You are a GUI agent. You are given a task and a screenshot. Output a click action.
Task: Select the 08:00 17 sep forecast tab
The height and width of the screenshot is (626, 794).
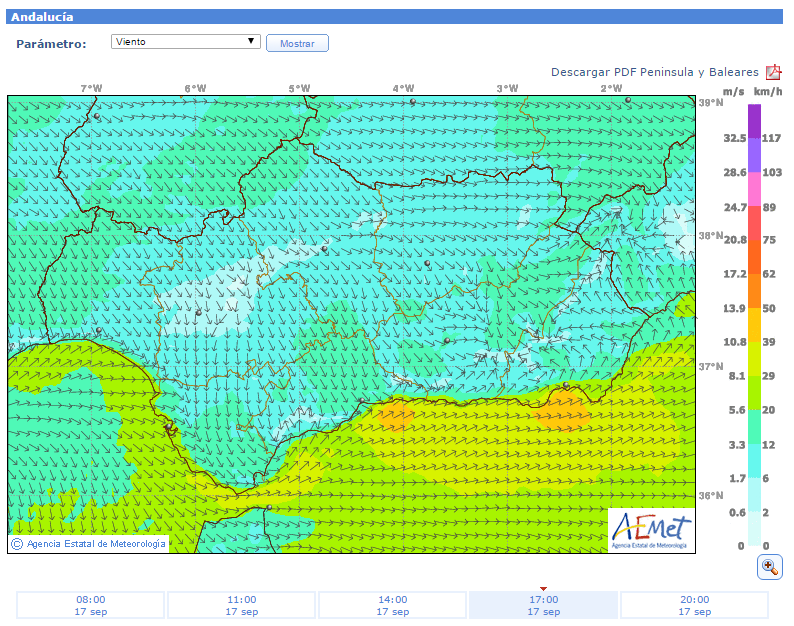click(90, 605)
